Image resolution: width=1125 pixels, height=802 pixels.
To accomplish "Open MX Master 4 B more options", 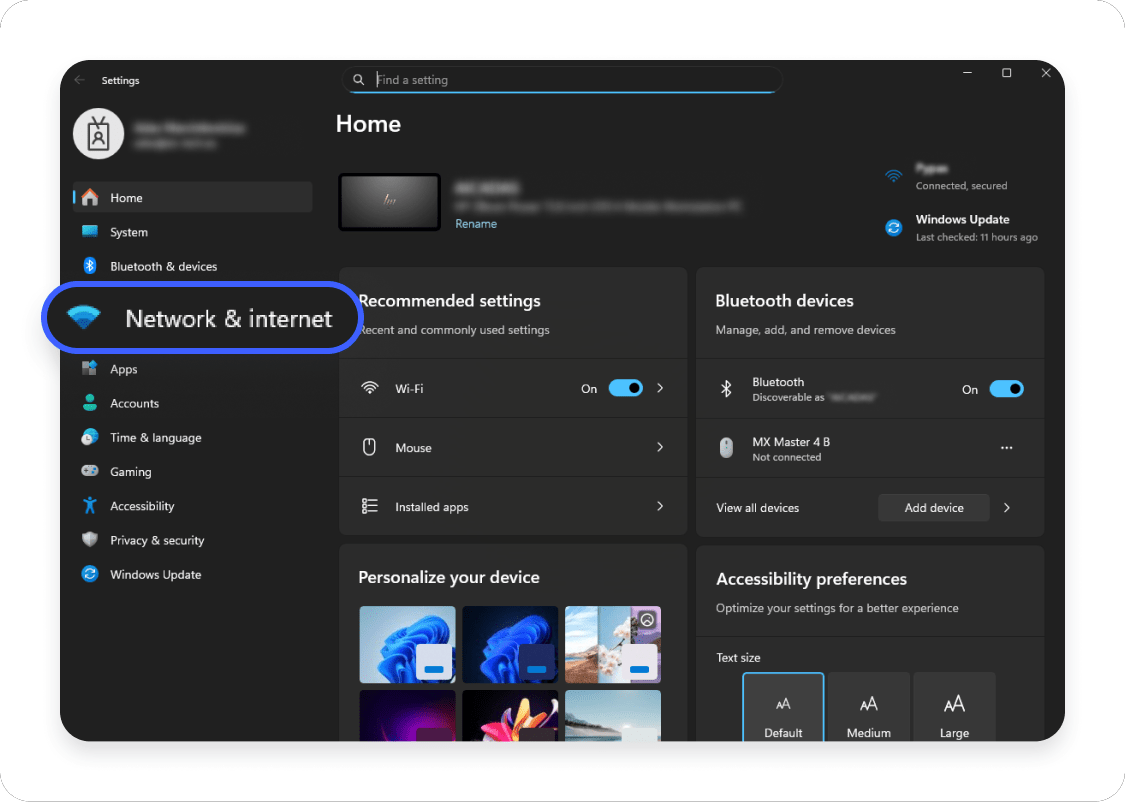I will coord(1007,448).
